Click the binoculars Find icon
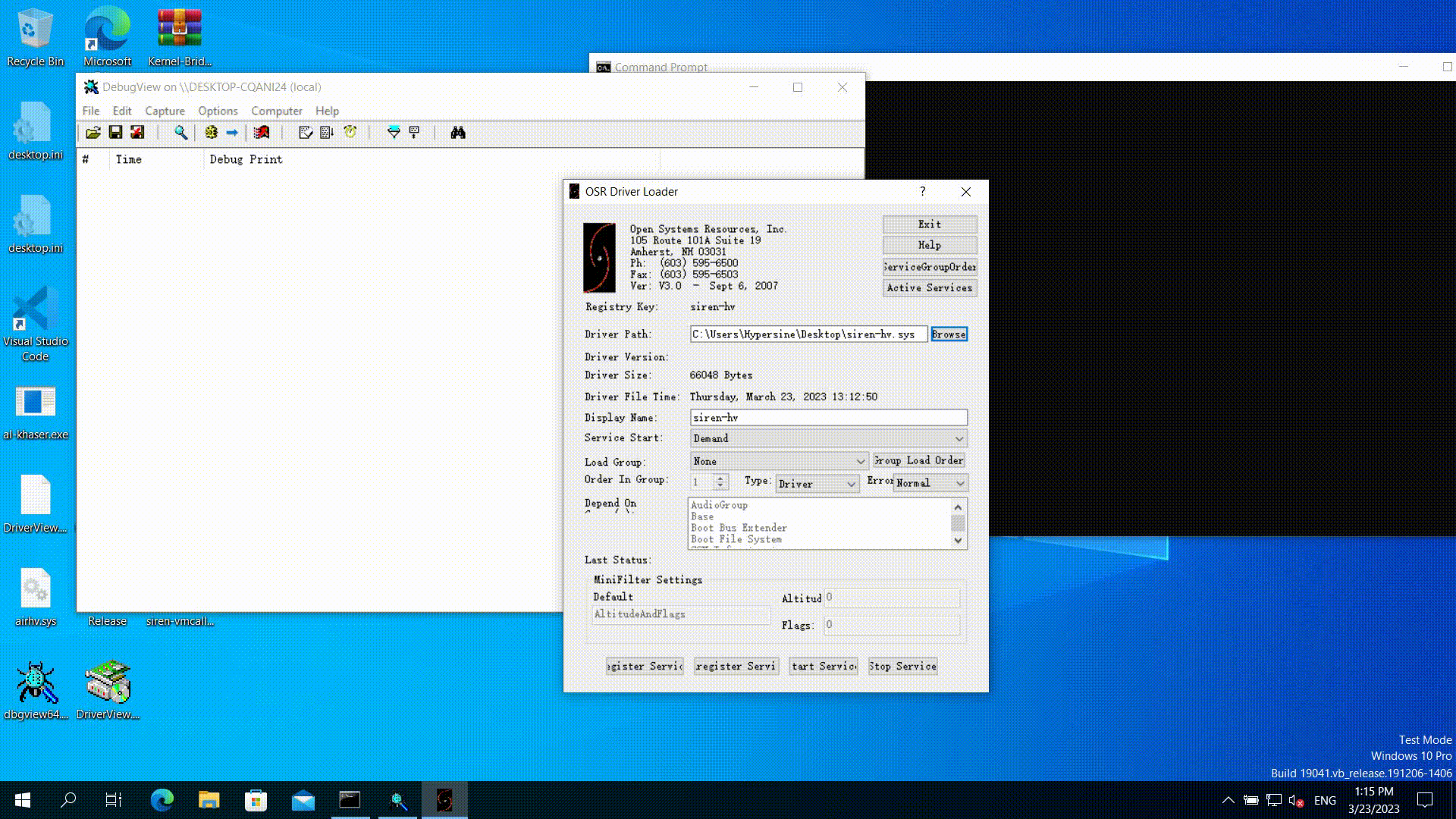1456x819 pixels. (458, 133)
